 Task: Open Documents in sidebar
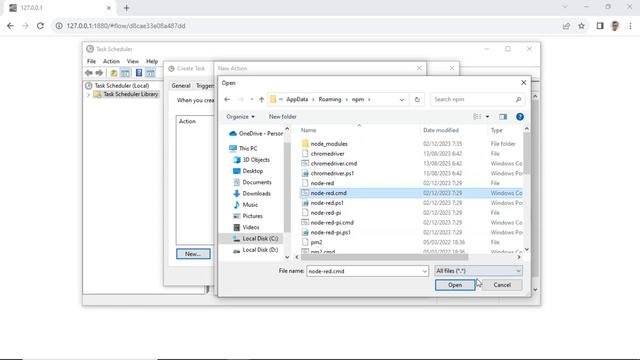pyautogui.click(x=252, y=182)
